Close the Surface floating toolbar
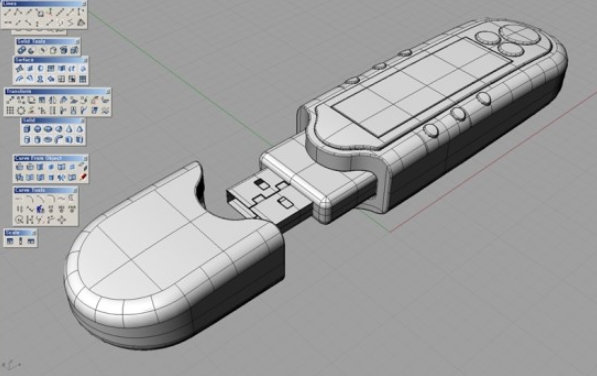The width and height of the screenshot is (597, 376). tap(85, 60)
